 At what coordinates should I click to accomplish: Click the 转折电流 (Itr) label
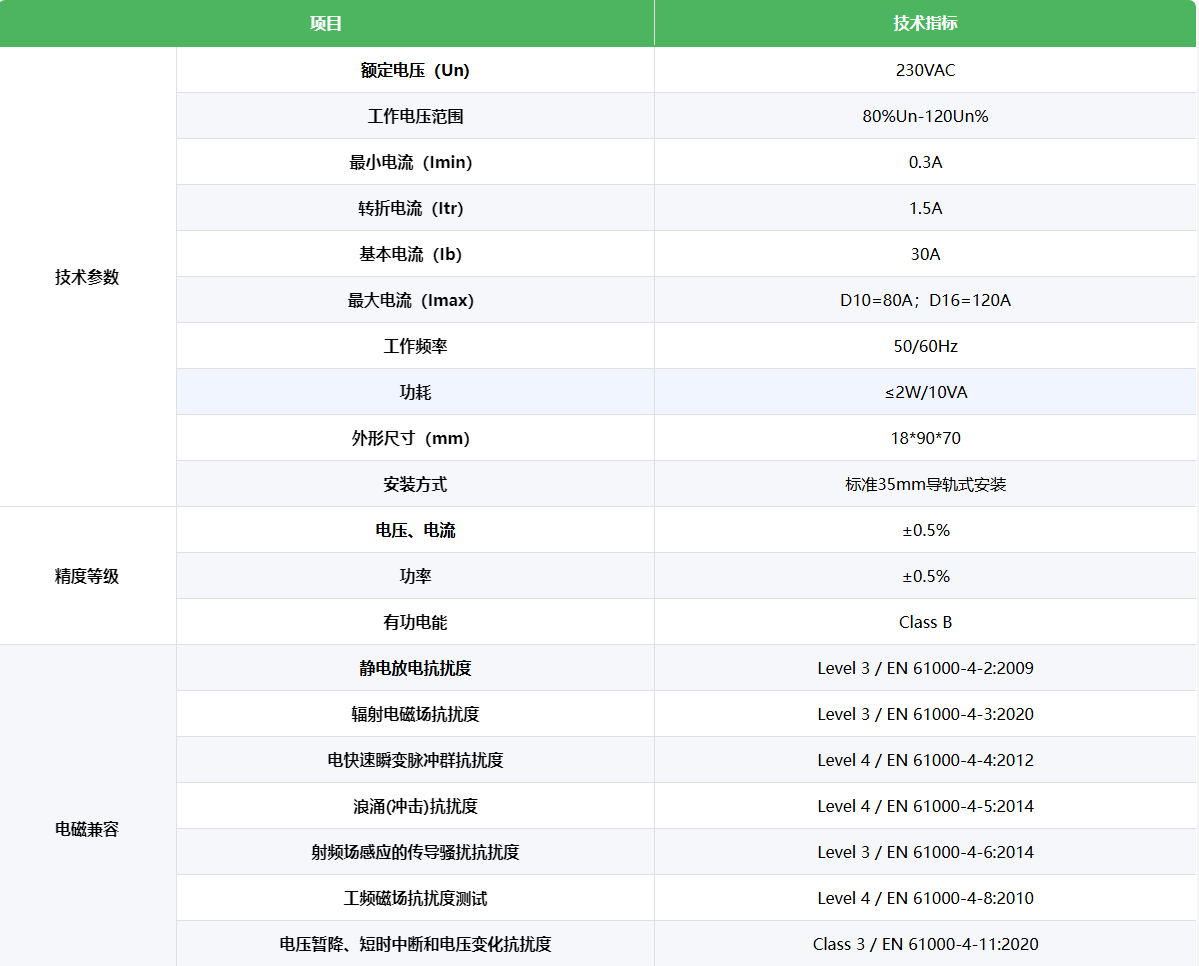click(415, 208)
